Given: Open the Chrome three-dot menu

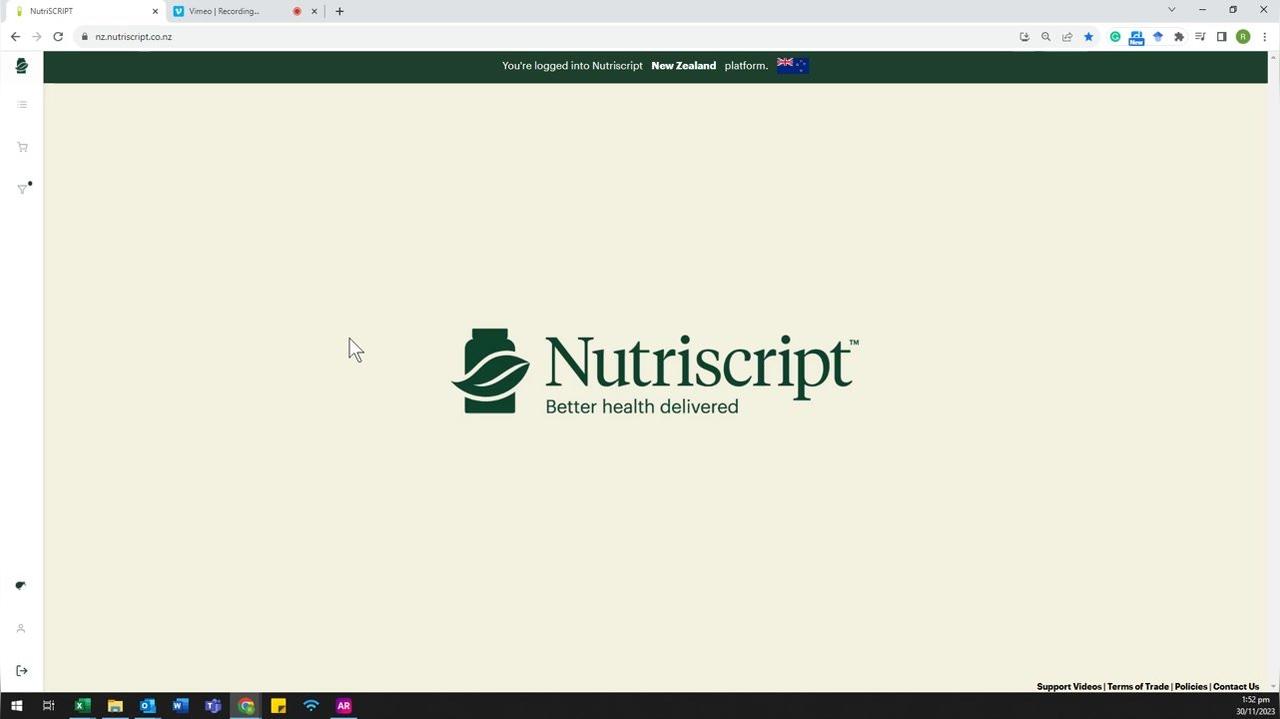Looking at the screenshot, I should (1265, 37).
